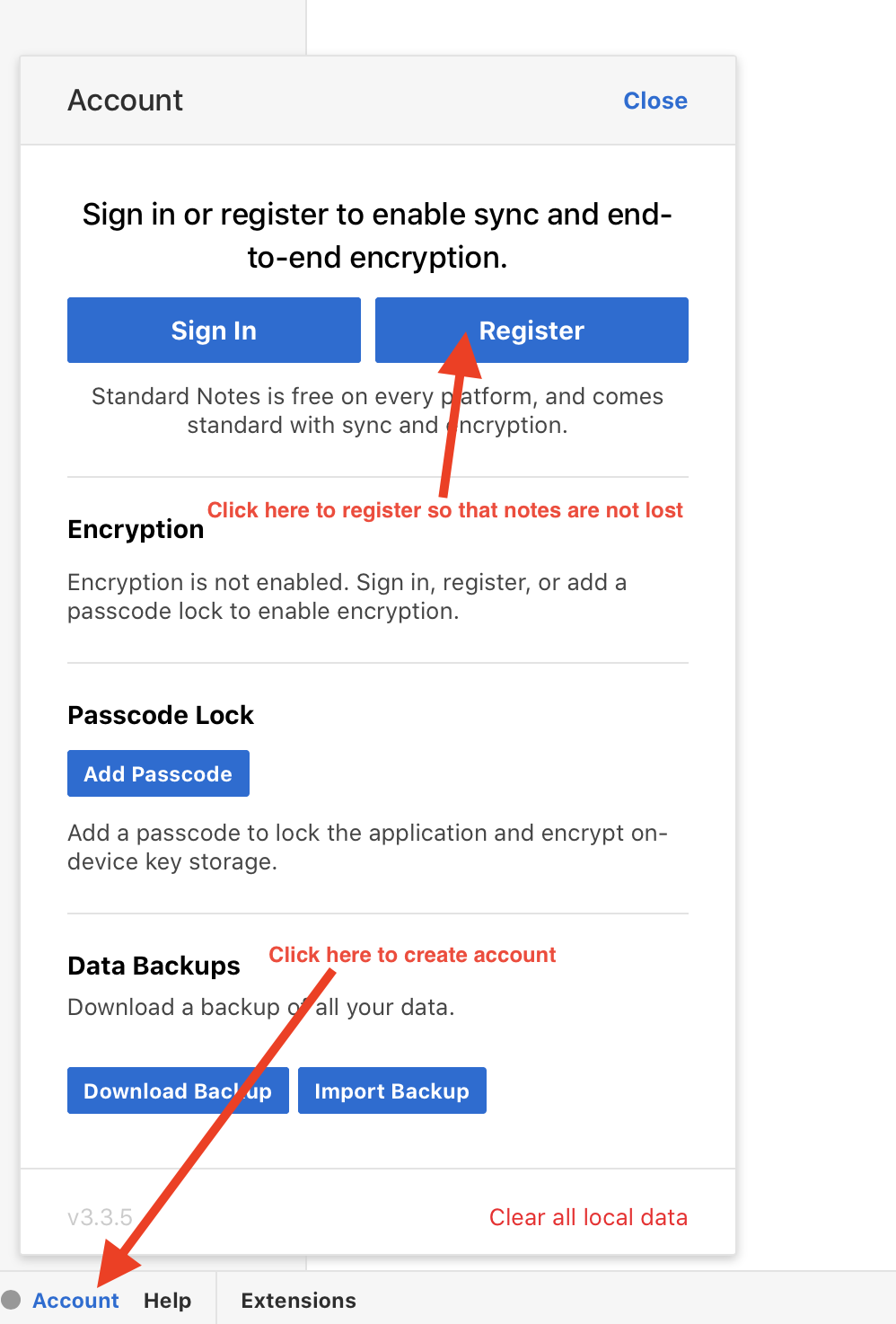This screenshot has width=896, height=1324.
Task: Add a passcode lock
Action: pos(158,773)
